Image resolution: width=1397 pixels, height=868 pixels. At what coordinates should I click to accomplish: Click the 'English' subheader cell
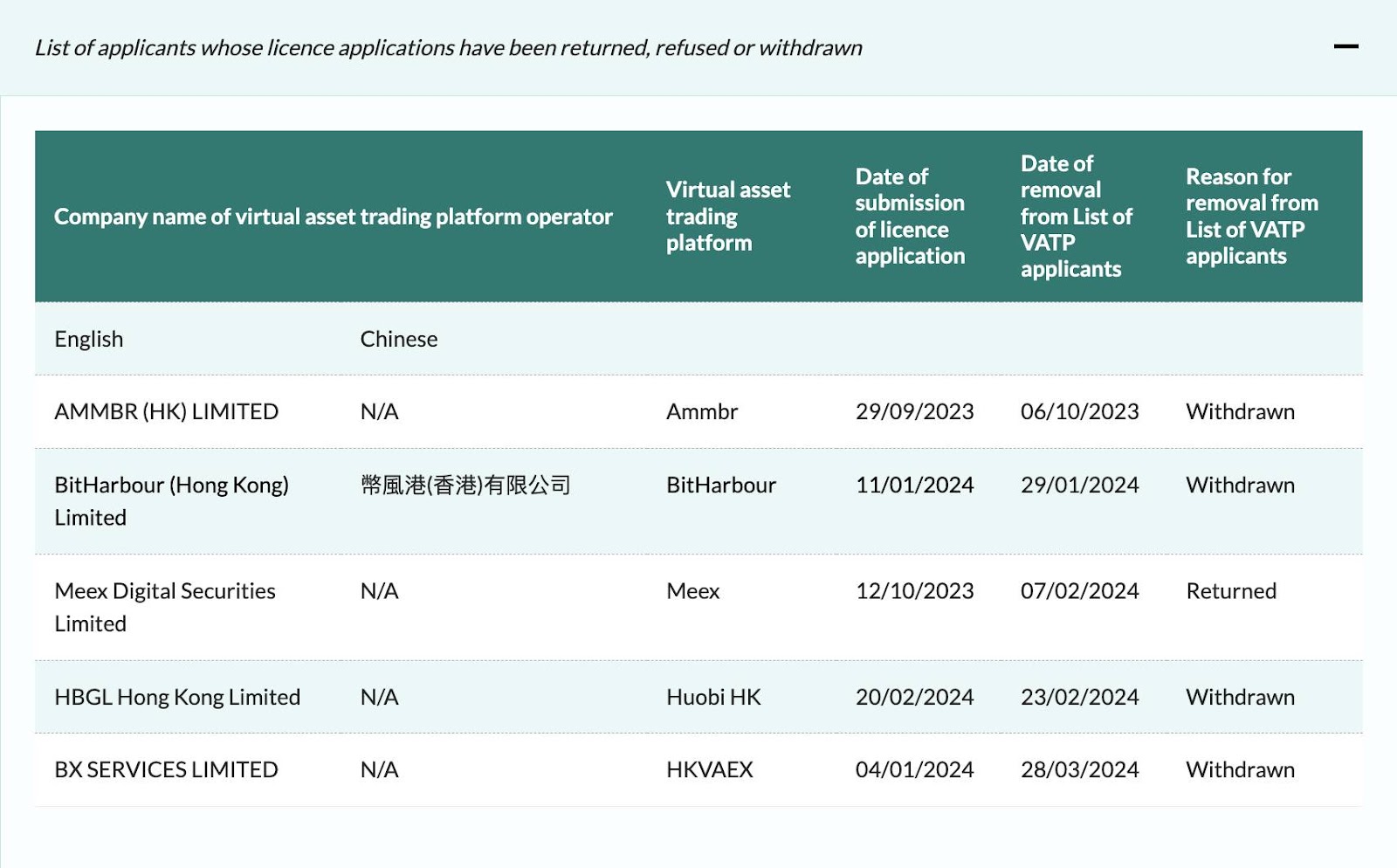(88, 339)
